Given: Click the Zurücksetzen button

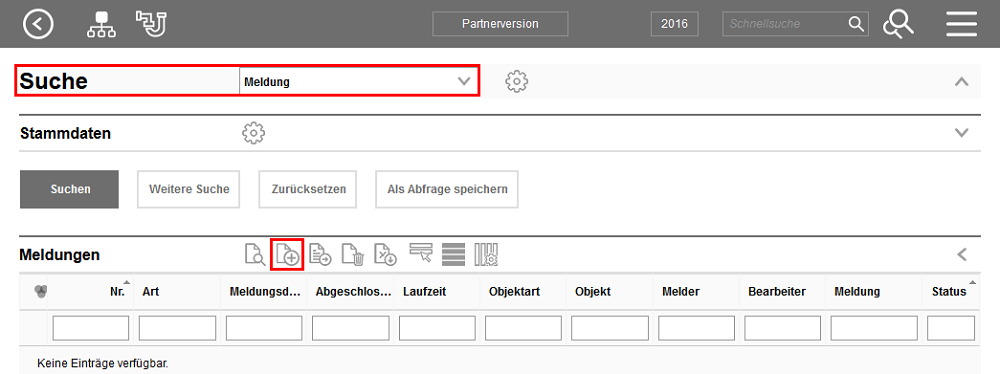Looking at the screenshot, I should (x=307, y=190).
